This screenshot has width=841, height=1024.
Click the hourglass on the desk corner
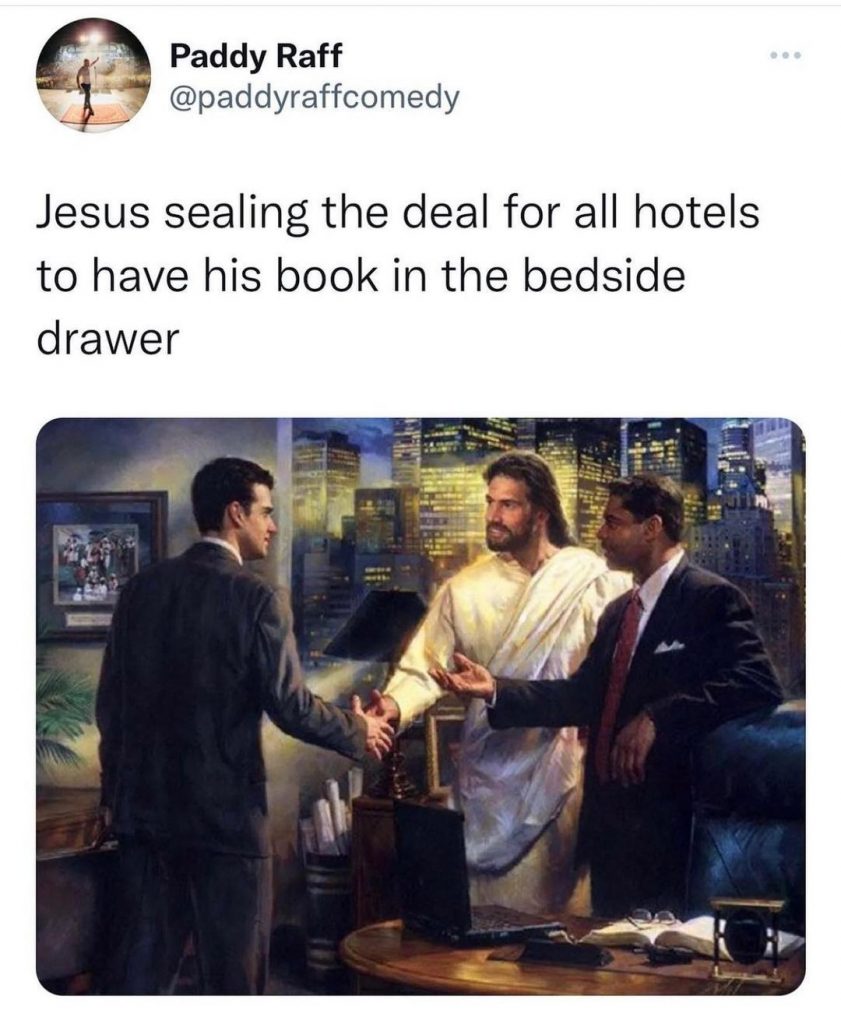point(746,938)
